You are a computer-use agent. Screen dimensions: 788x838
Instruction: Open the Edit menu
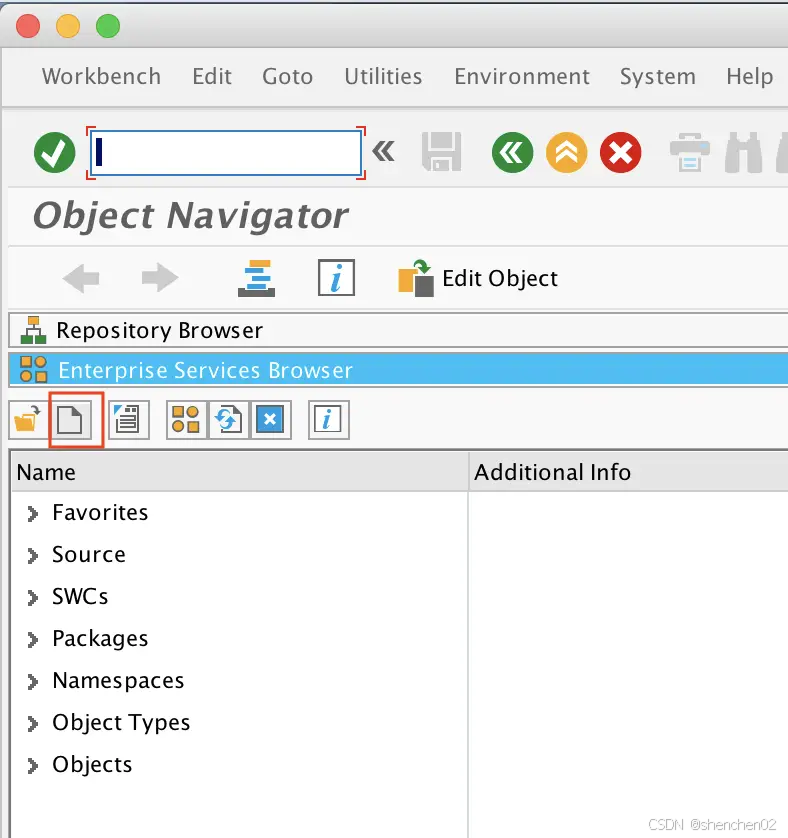click(212, 76)
